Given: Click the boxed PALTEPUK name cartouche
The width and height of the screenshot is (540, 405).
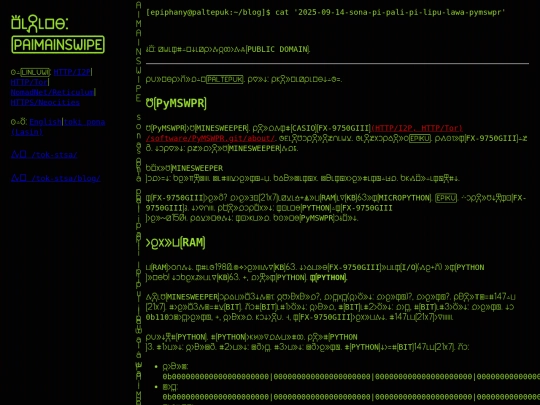Looking at the screenshot, I should click(x=225, y=79).
